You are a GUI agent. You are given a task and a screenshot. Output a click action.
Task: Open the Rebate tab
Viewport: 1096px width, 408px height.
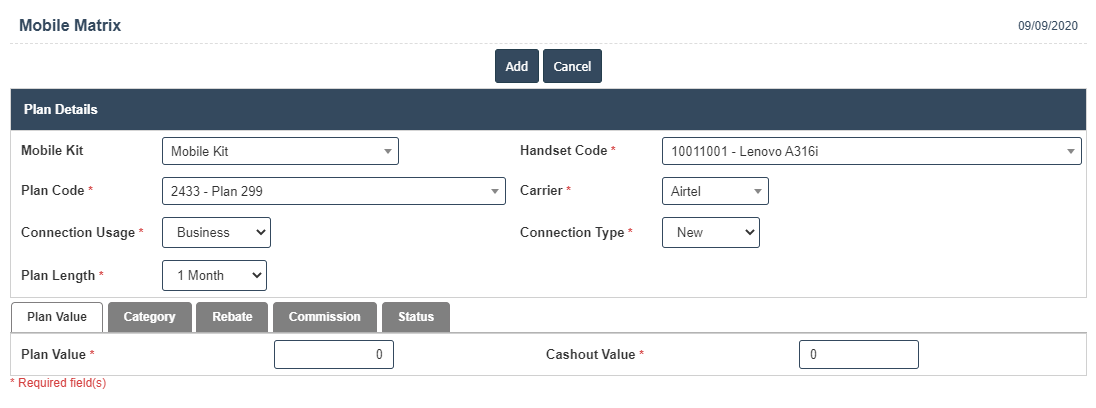pos(232,317)
